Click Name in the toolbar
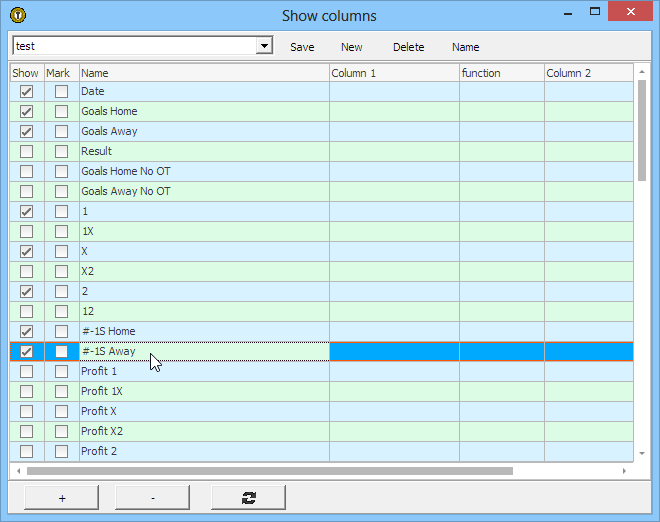Screen dimensions: 660x522 pos(465,47)
